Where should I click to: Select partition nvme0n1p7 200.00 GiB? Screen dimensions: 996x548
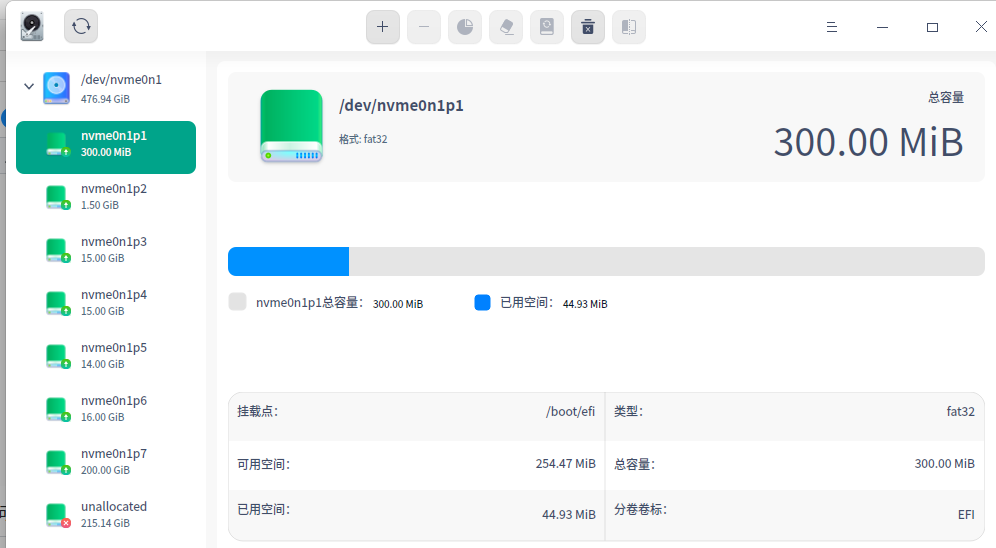click(106, 462)
